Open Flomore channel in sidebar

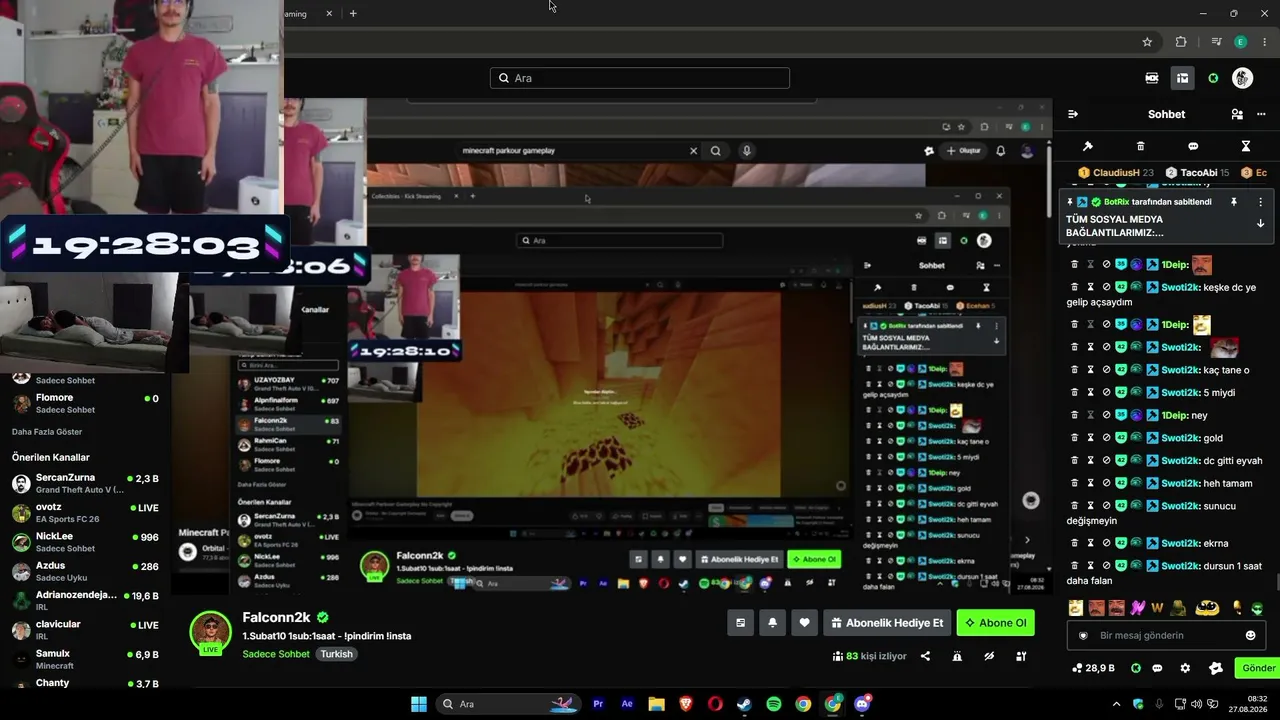[x=85, y=403]
